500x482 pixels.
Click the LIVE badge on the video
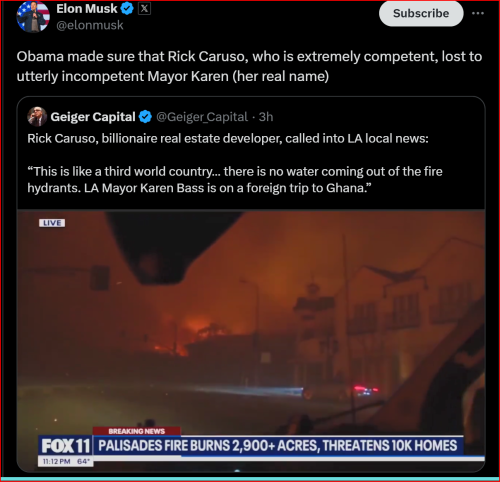point(52,223)
